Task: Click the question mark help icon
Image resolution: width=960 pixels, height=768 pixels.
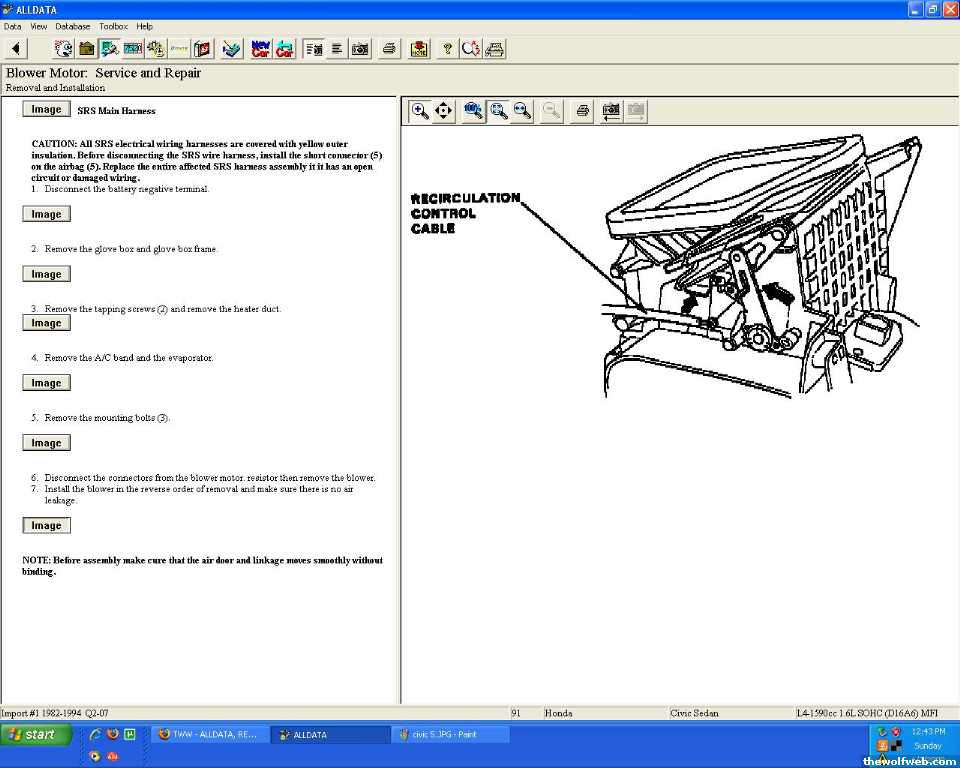Action: tap(447, 48)
